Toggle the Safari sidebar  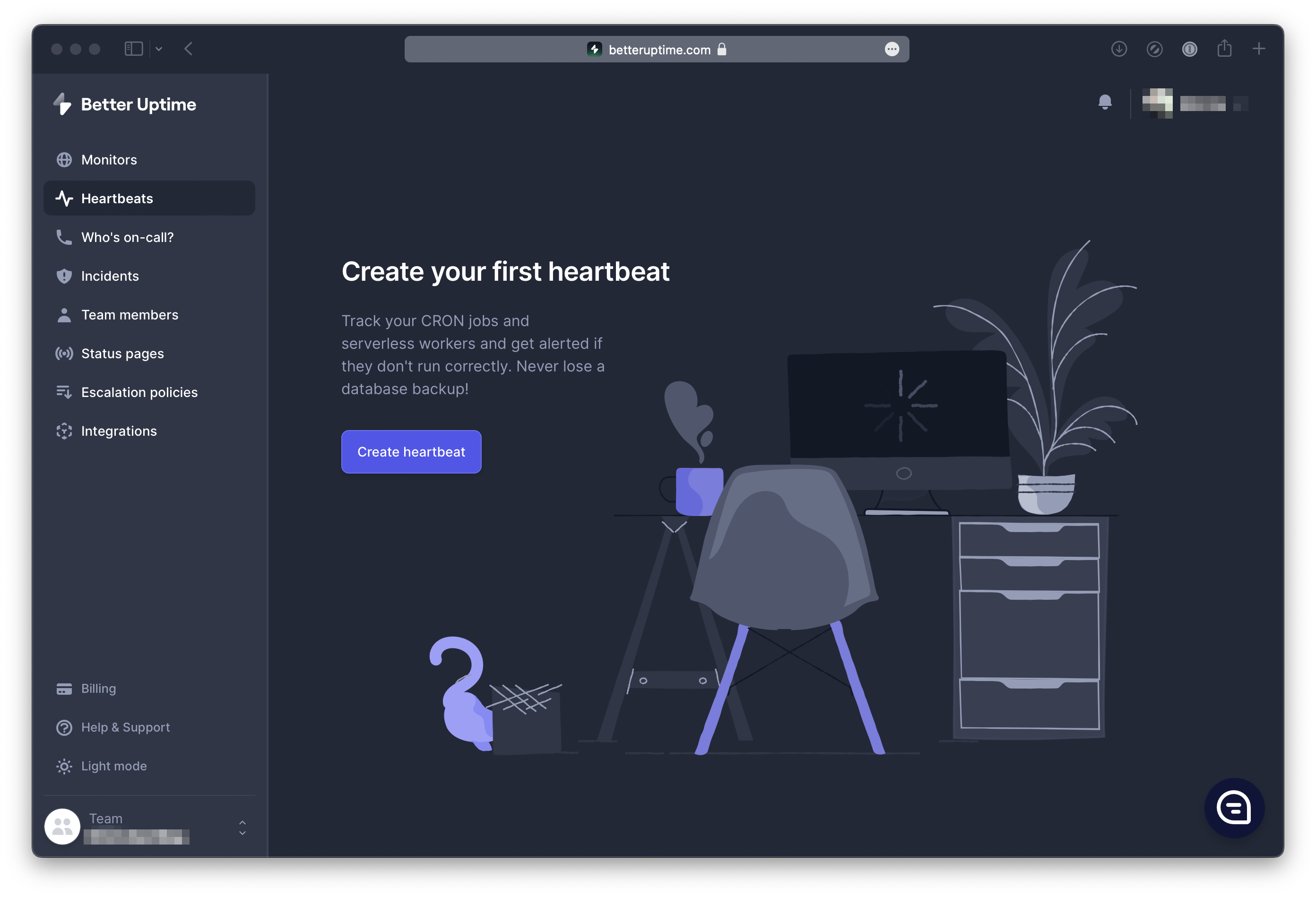(134, 49)
